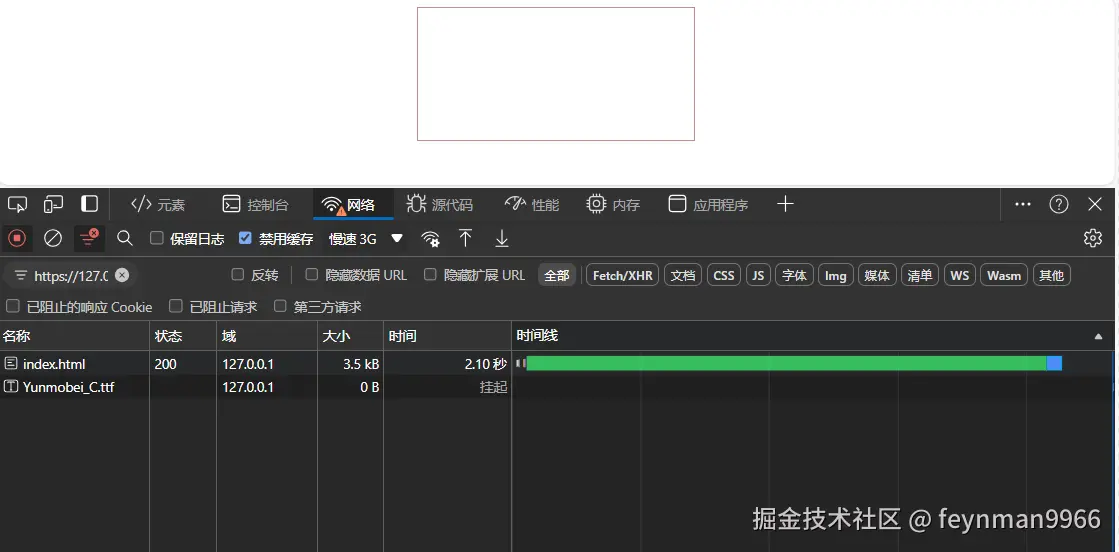This screenshot has width=1119, height=552.
Task: Open network conditions wifi-gear icon
Action: tap(430, 239)
